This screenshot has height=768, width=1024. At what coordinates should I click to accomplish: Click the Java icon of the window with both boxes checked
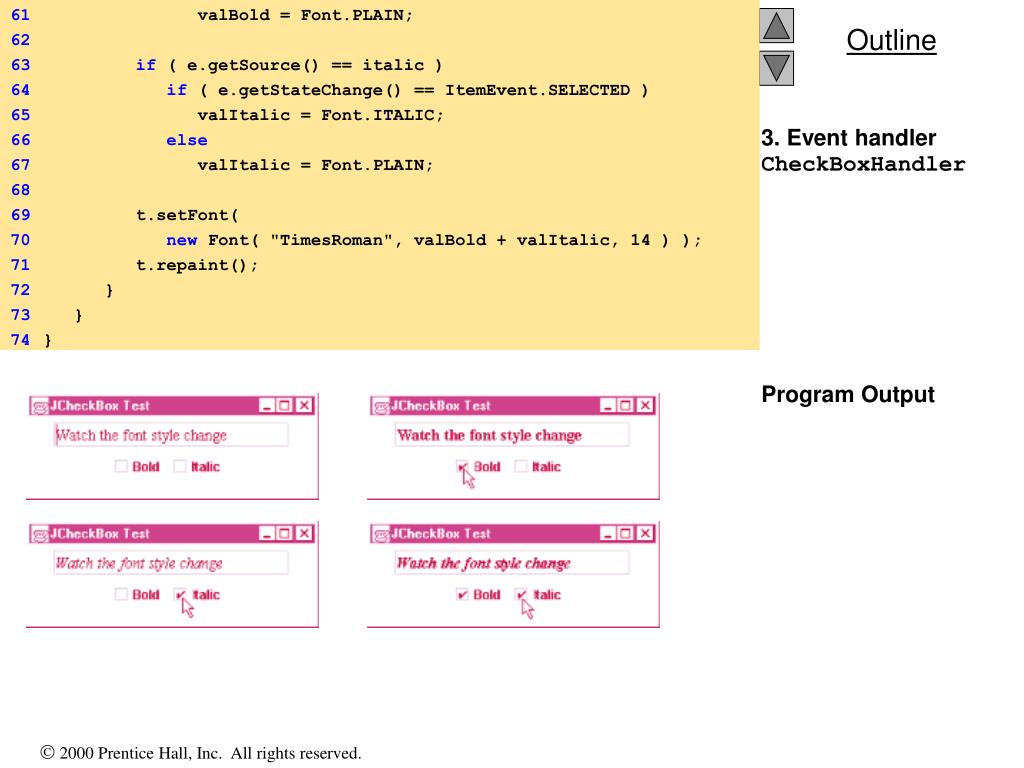click(x=381, y=534)
